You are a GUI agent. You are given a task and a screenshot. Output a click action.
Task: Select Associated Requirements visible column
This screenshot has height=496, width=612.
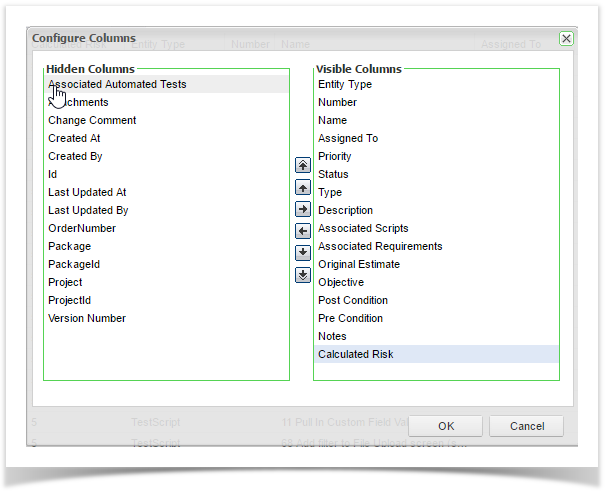(x=380, y=247)
